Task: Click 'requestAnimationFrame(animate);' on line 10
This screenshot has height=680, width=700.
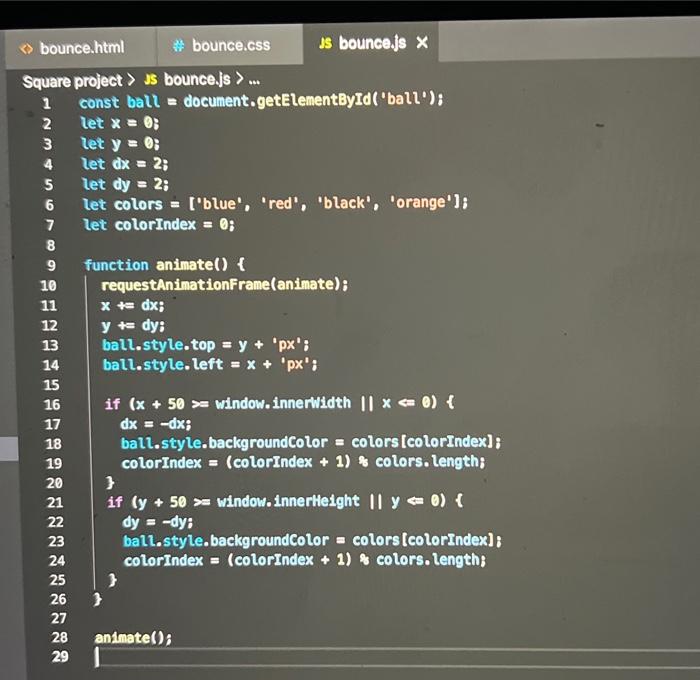Action: click(x=225, y=284)
